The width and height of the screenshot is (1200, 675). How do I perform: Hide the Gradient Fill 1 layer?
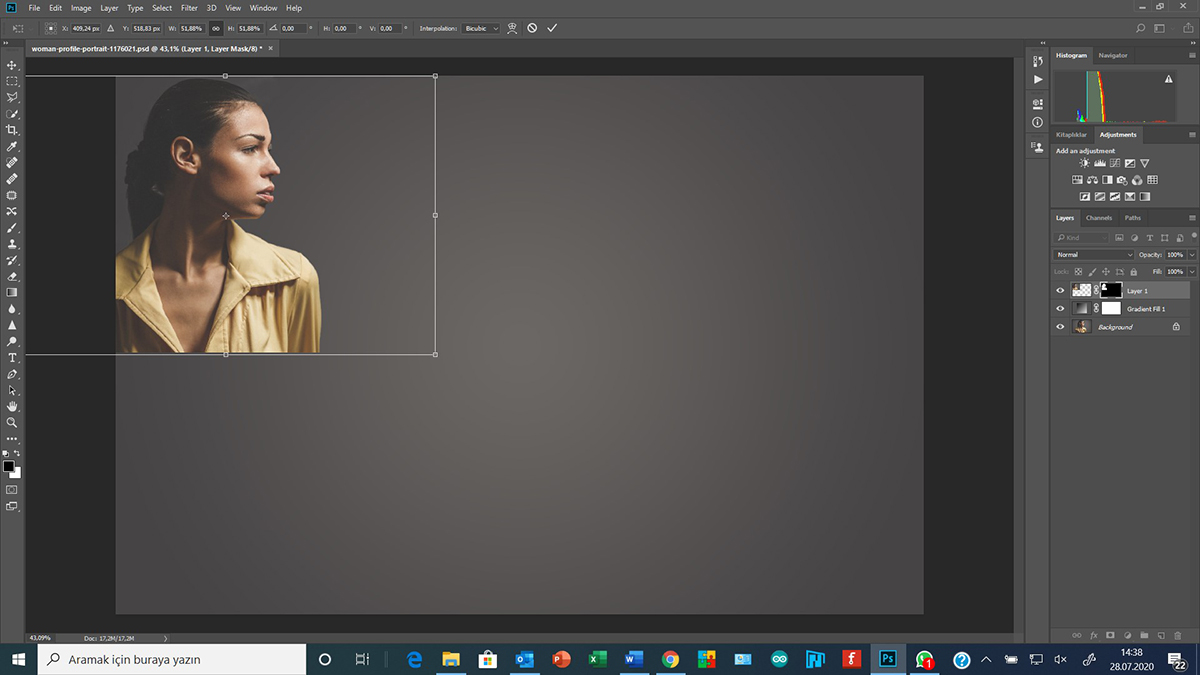pyautogui.click(x=1060, y=309)
